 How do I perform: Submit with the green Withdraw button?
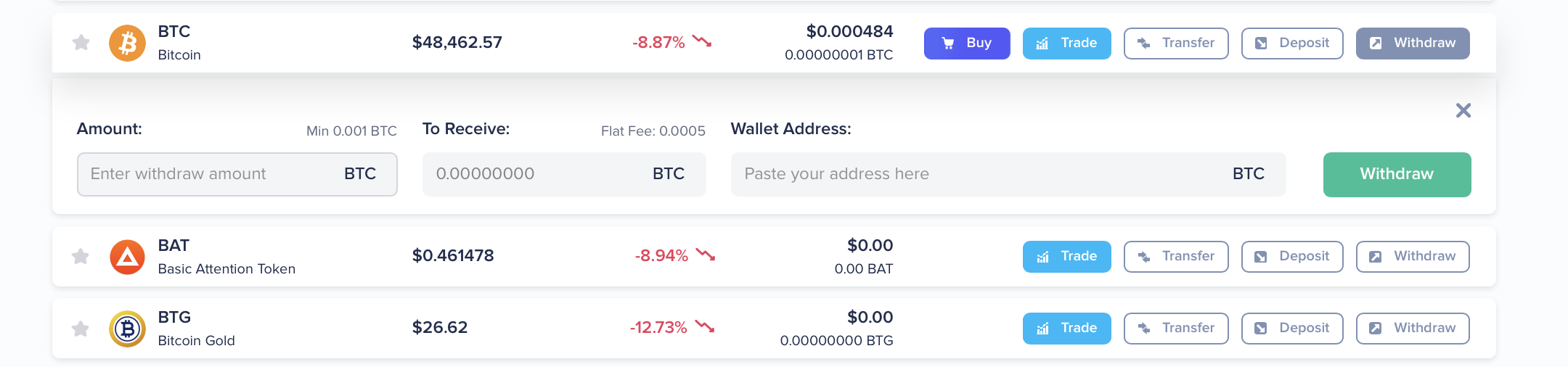point(1397,175)
